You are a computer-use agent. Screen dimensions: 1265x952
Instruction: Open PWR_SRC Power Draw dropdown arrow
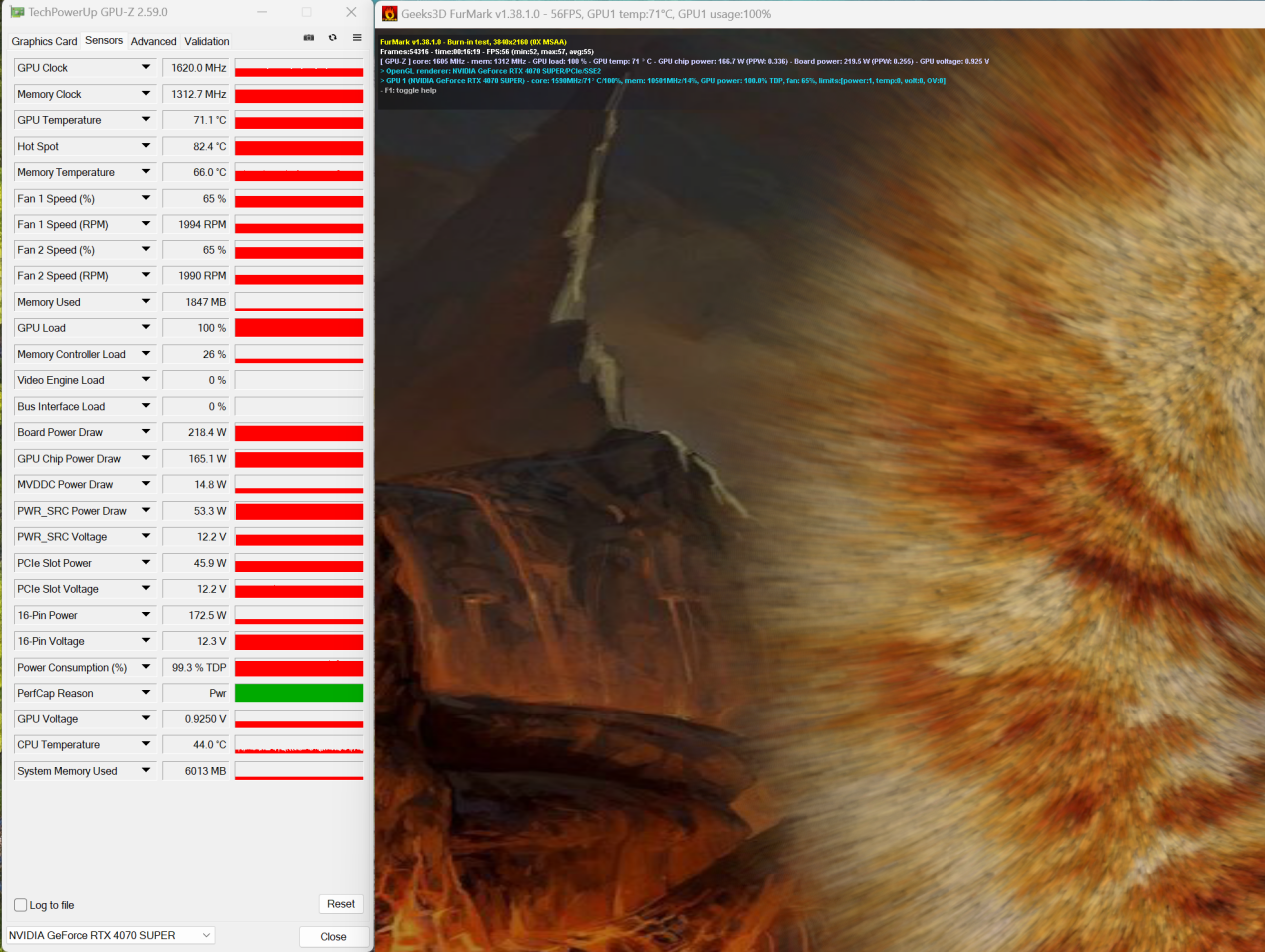(x=146, y=511)
